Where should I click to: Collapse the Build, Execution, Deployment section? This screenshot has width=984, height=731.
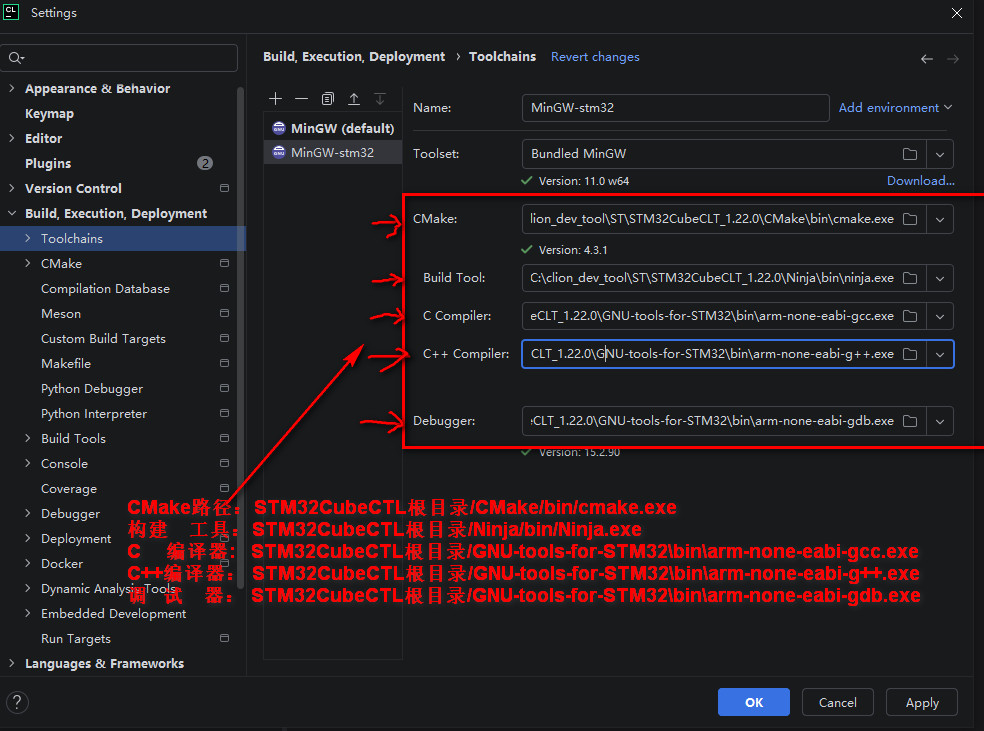tap(11, 213)
